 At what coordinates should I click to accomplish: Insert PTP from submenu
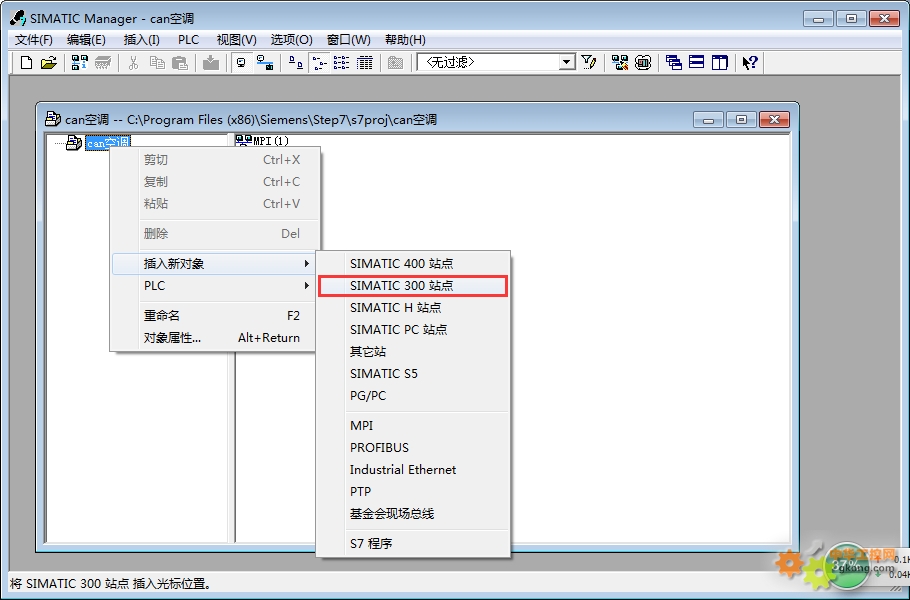[x=413, y=491]
